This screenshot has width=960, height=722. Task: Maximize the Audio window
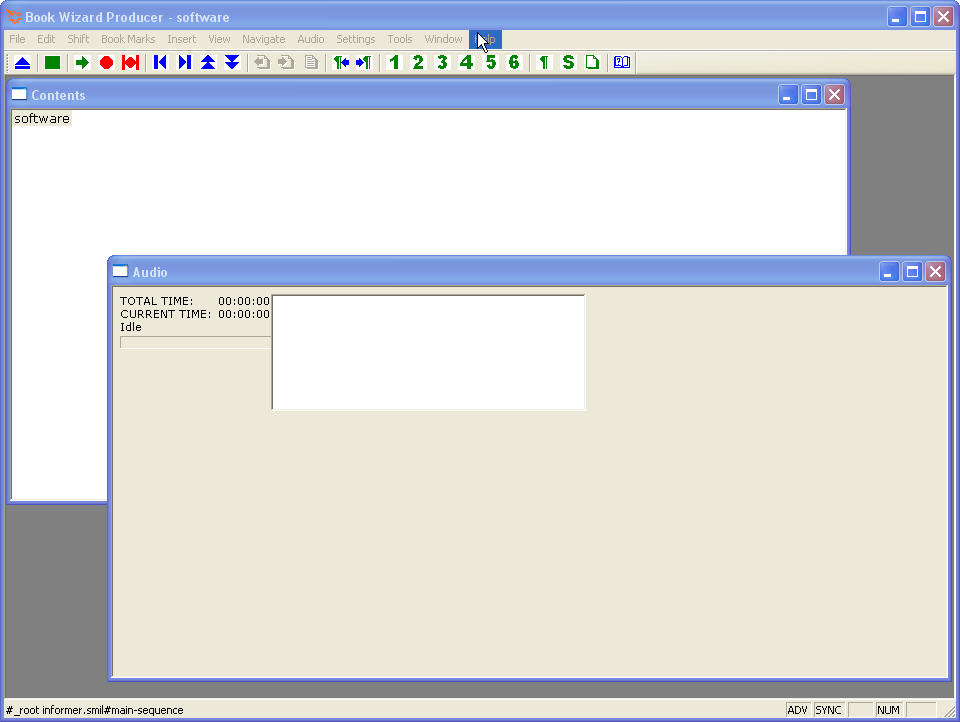click(x=912, y=271)
